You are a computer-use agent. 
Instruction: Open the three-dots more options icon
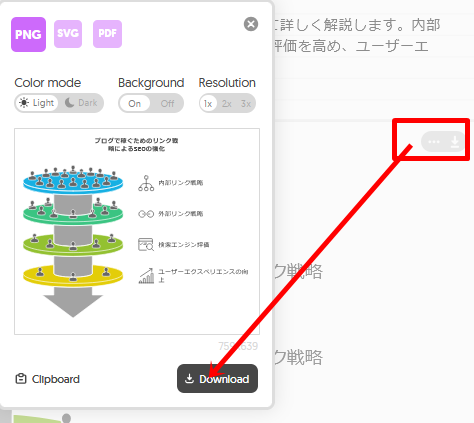pyautogui.click(x=434, y=142)
